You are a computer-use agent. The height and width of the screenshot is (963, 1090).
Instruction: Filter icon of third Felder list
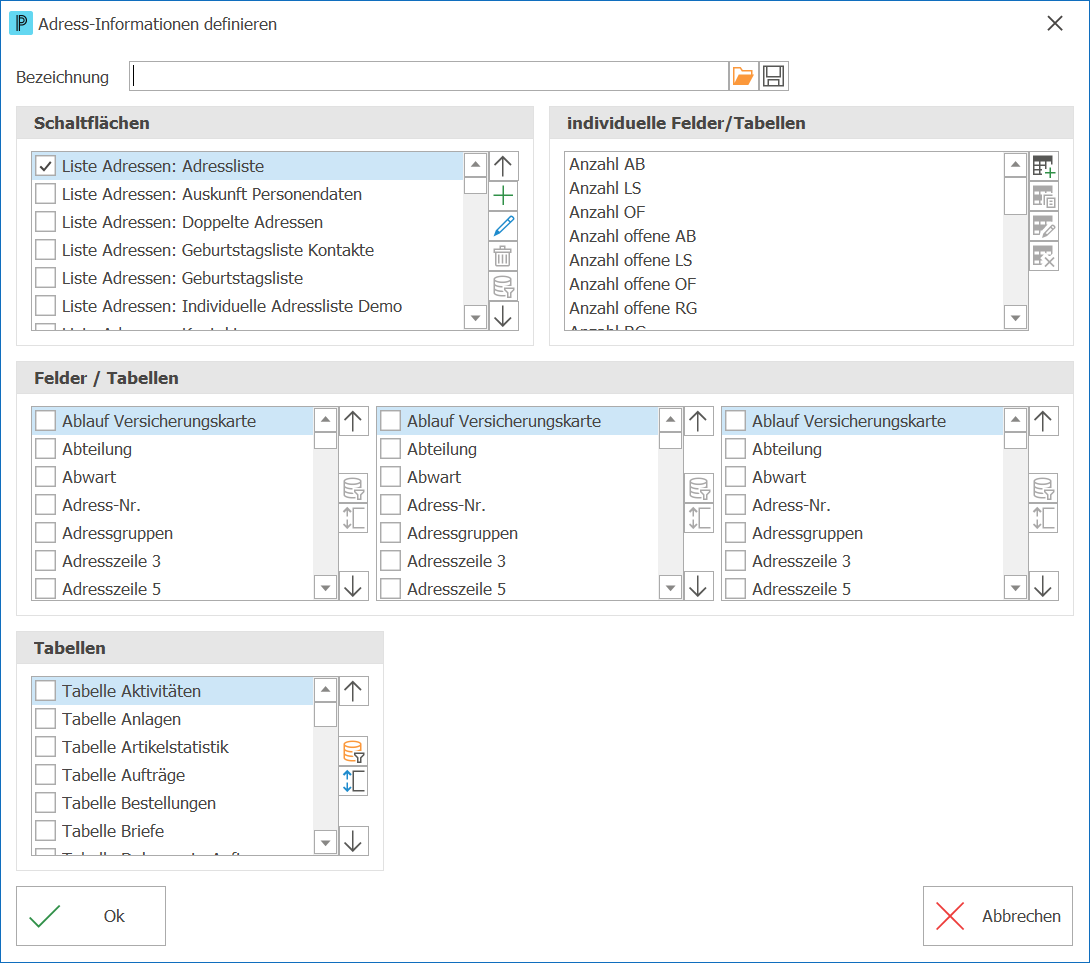tap(1043, 488)
